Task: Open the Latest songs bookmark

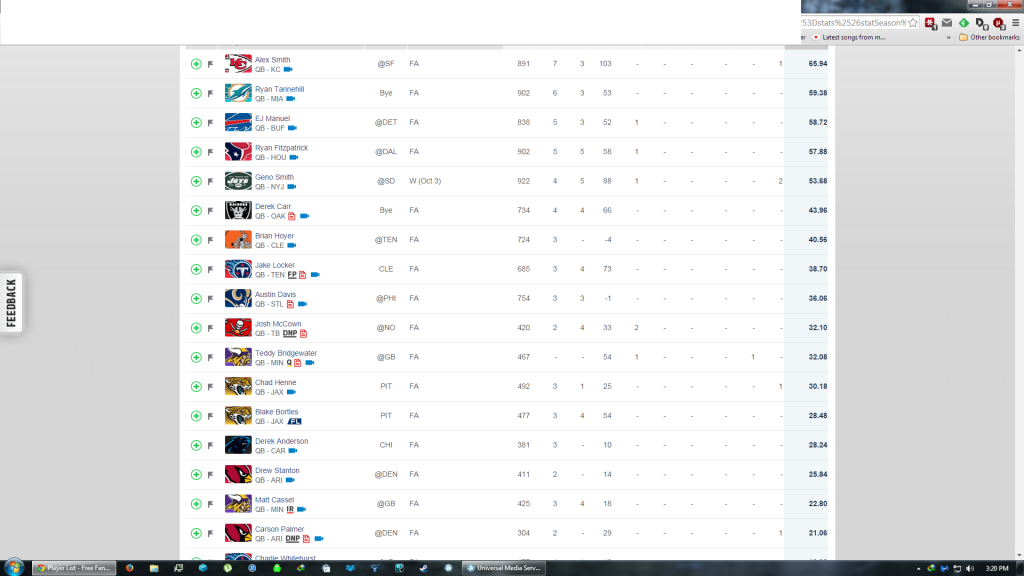Action: [848, 37]
